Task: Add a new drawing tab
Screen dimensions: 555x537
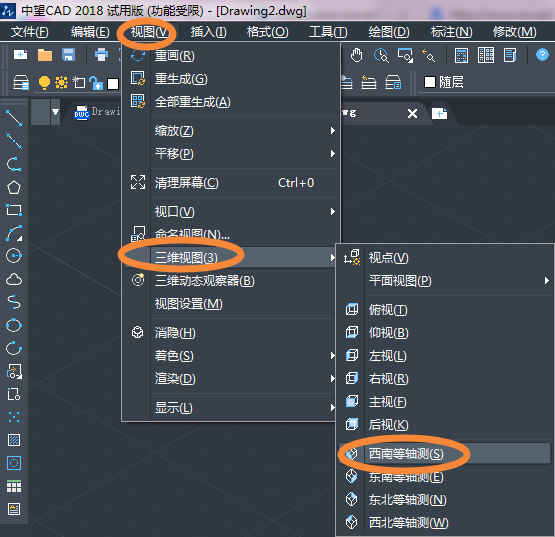Action: [x=439, y=114]
